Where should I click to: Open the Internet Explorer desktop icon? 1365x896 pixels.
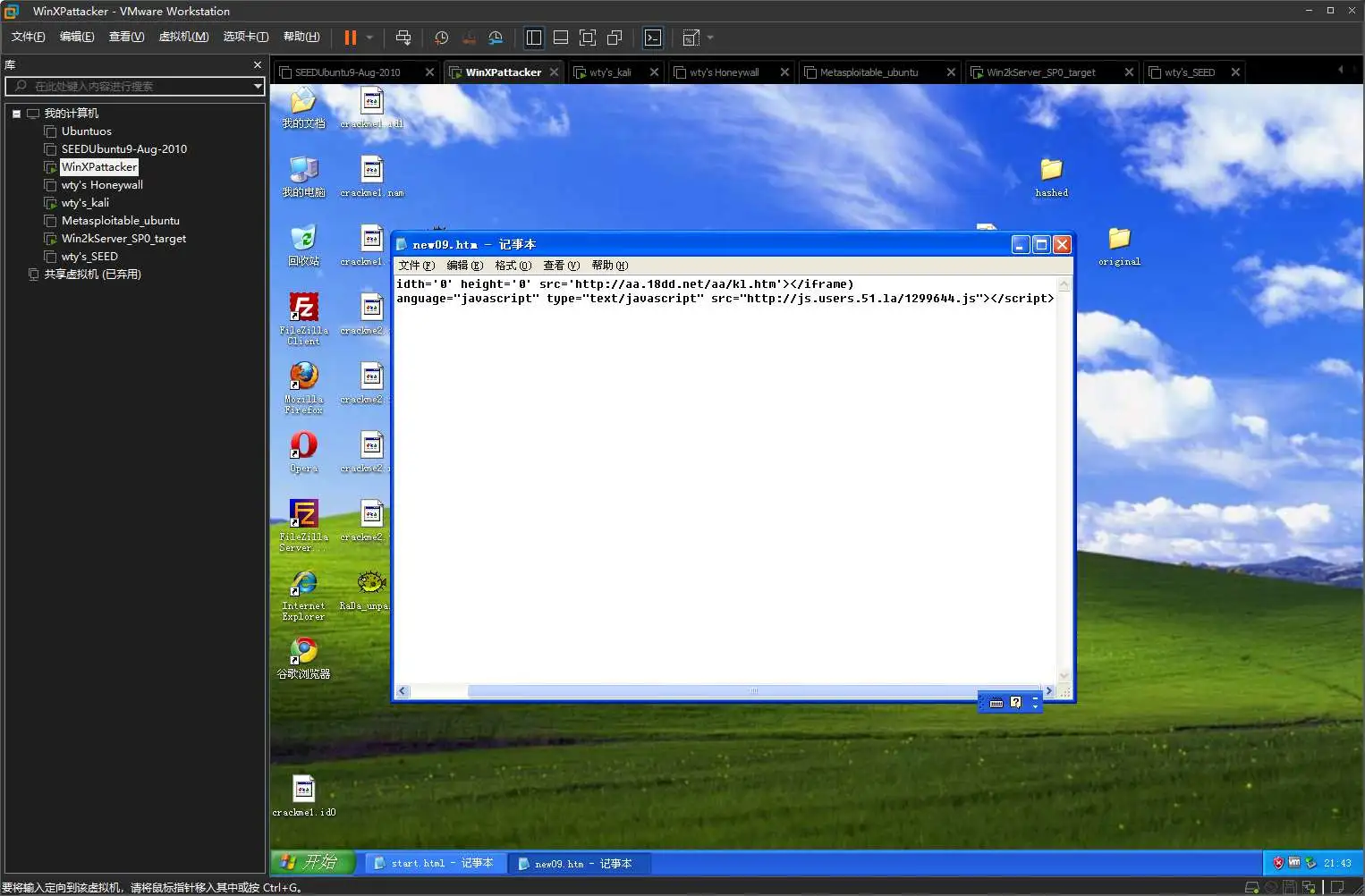pos(303,595)
